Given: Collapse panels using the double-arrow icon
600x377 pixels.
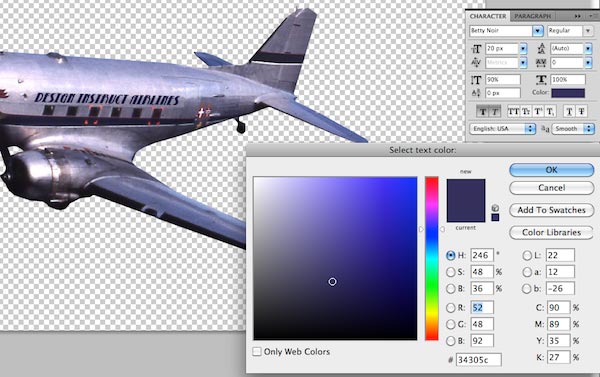Looking at the screenshot, I should 577,16.
